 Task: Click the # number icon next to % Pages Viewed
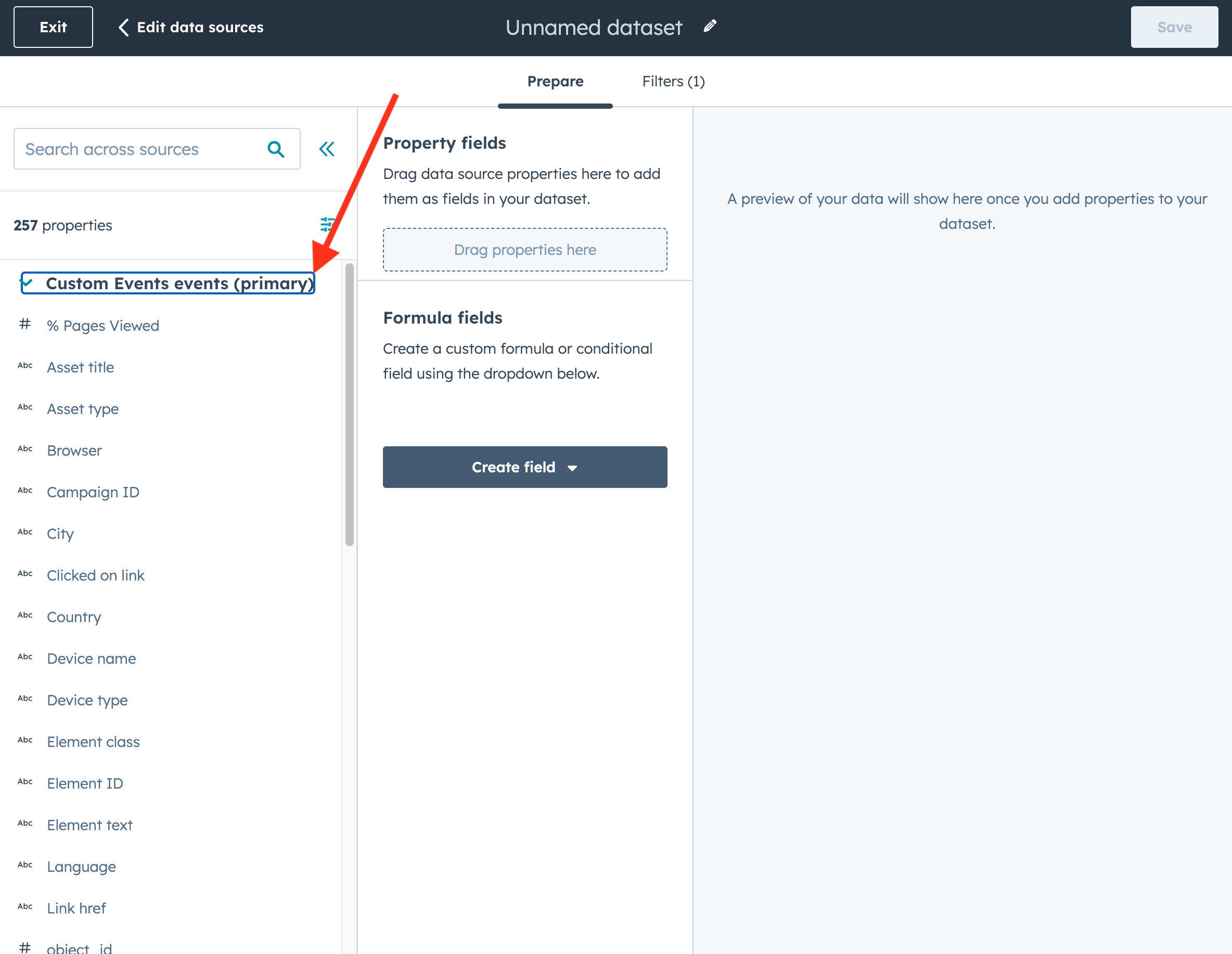(x=25, y=324)
